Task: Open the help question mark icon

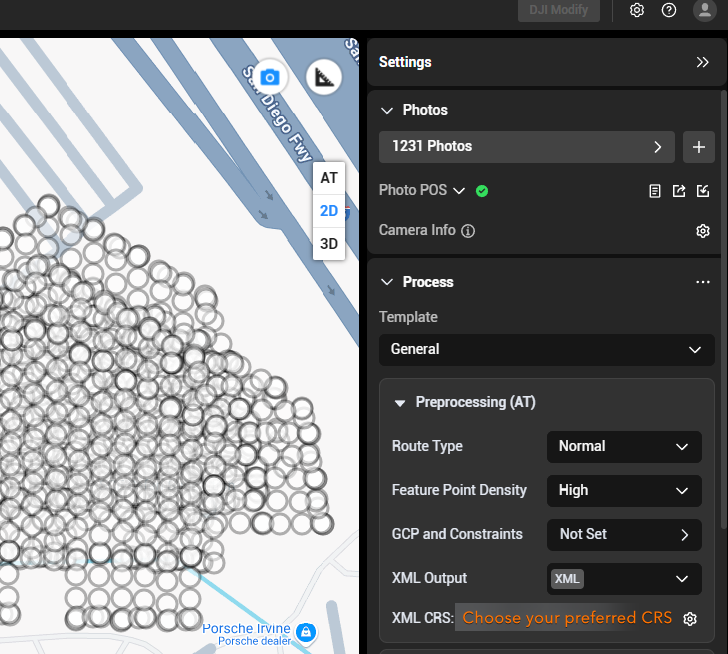Action: 669,10
